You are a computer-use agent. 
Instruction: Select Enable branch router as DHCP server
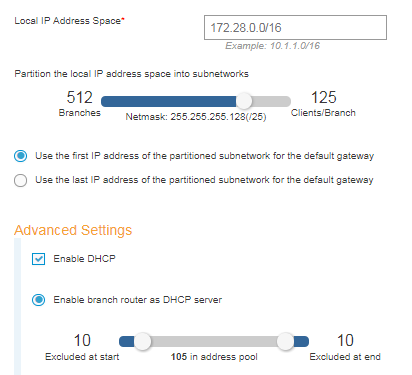click(x=39, y=300)
